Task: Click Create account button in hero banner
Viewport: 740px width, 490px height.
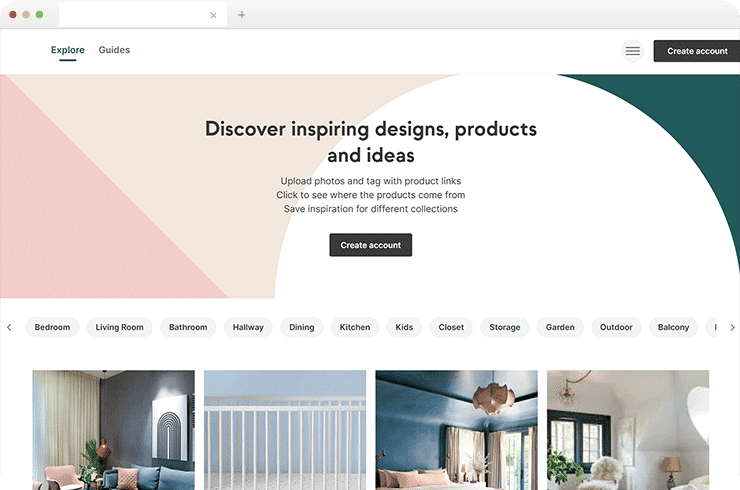Action: point(370,245)
